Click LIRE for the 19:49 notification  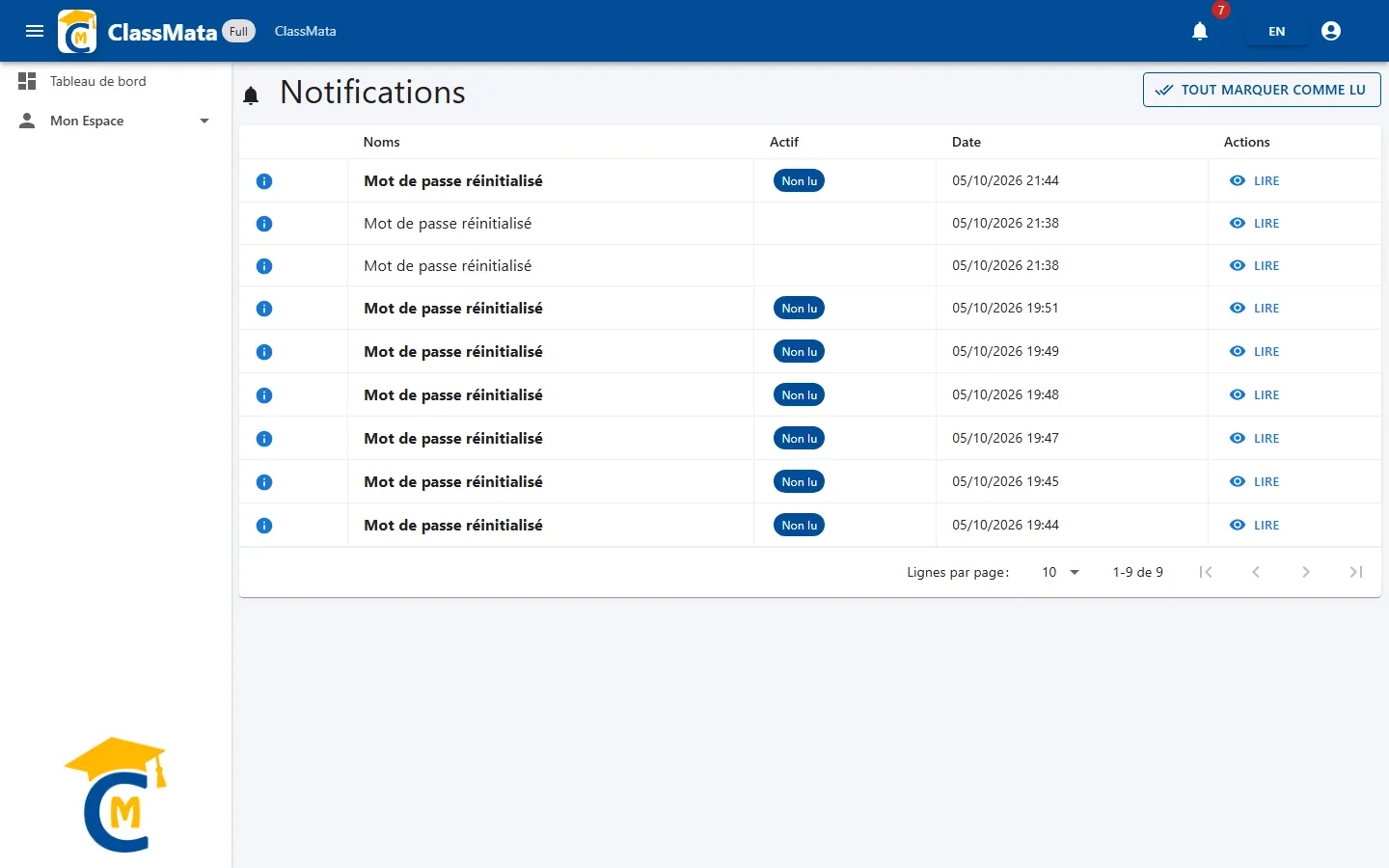(1254, 352)
